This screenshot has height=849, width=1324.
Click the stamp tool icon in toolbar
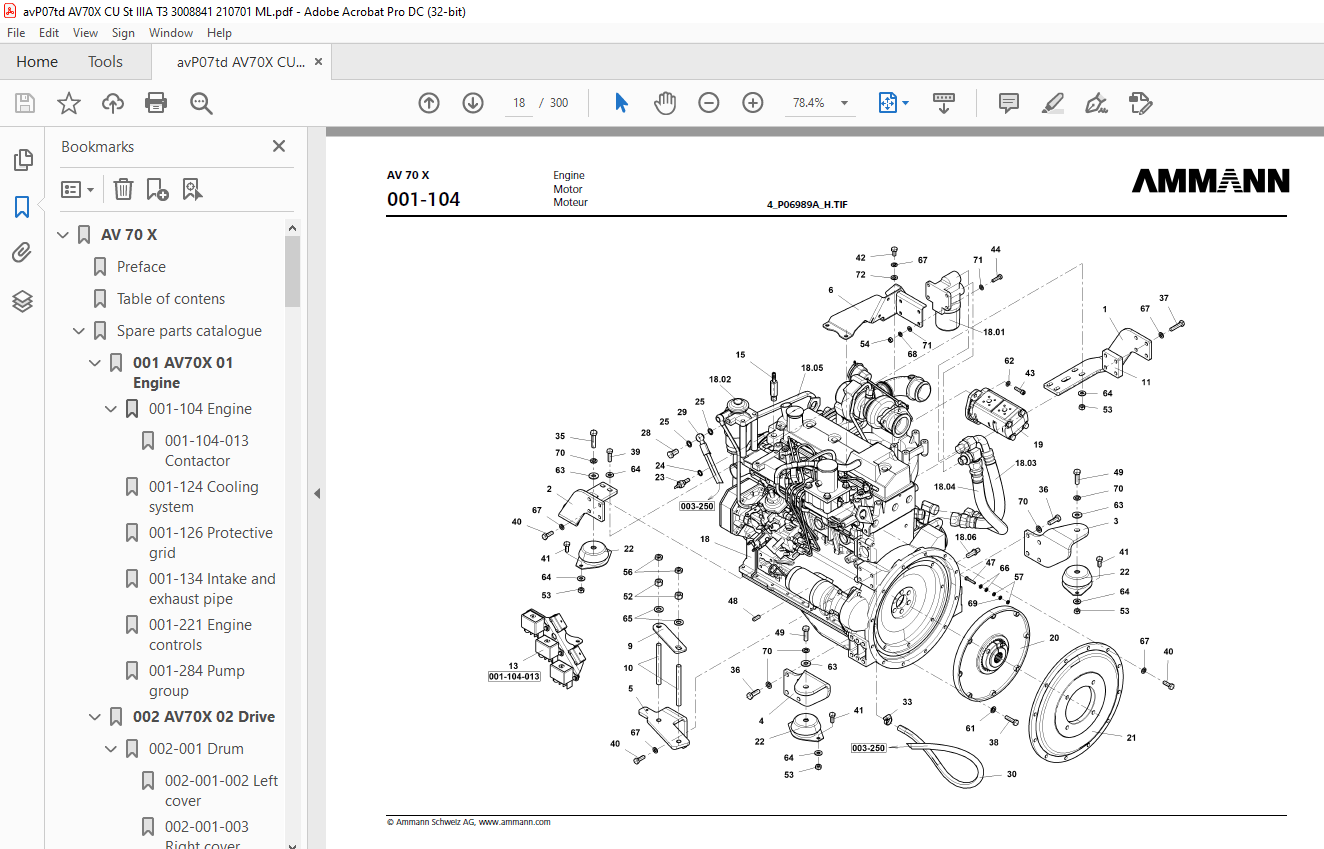tap(1141, 103)
